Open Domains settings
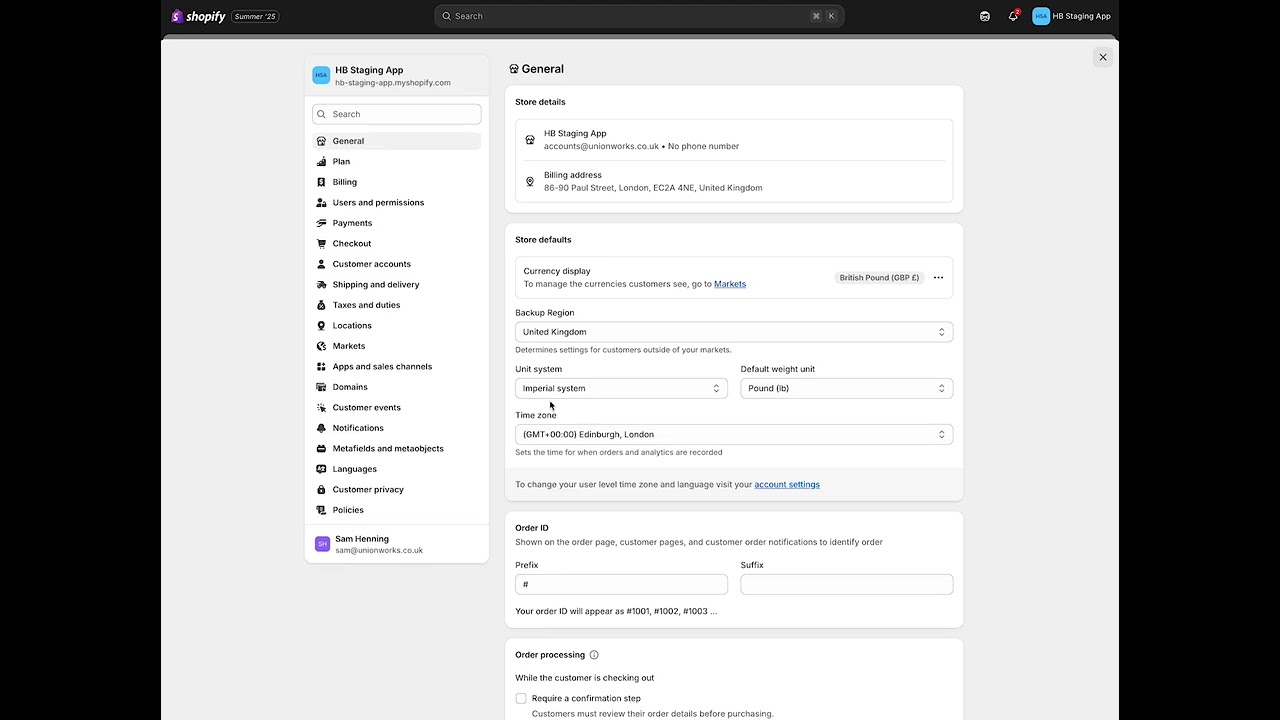This screenshot has height=720, width=1280. pos(397,387)
